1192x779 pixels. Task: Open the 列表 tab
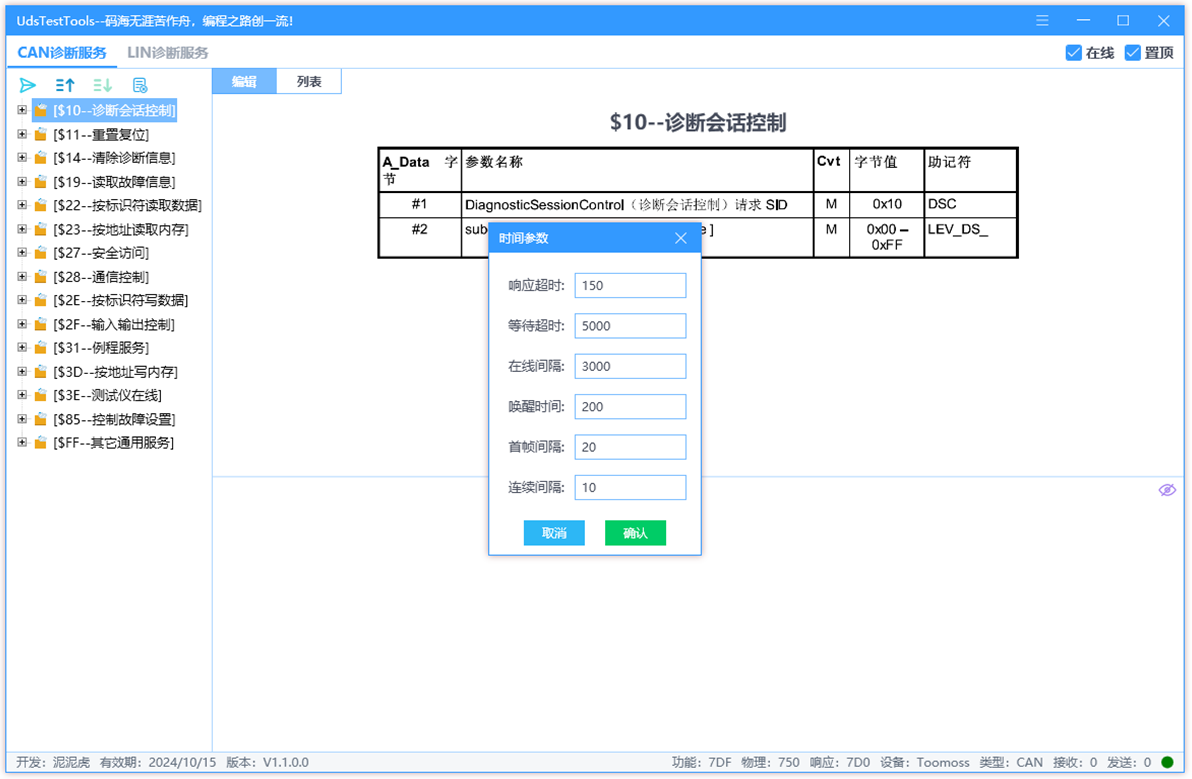(x=310, y=81)
